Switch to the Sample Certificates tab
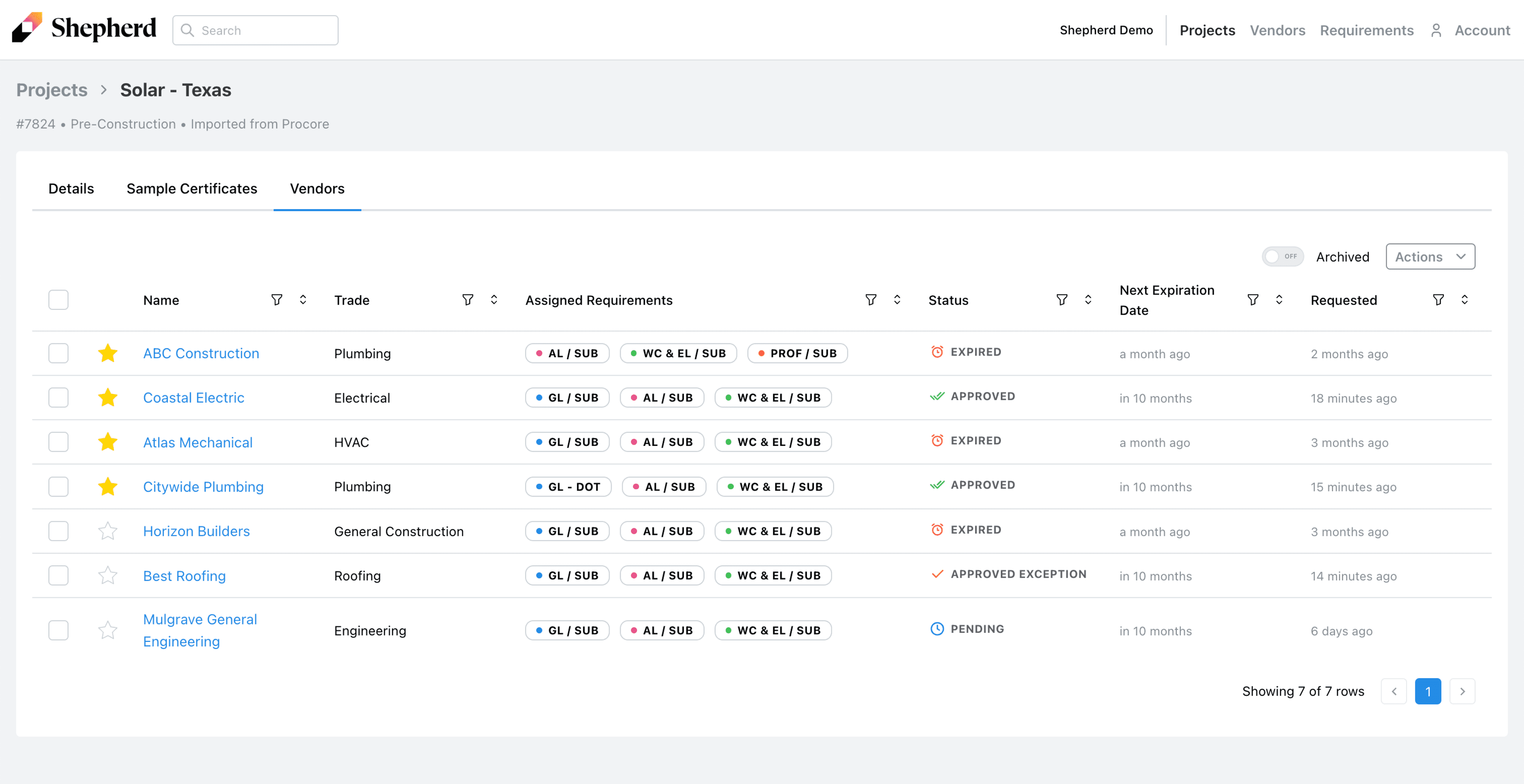Viewport: 1524px width, 784px height. (x=192, y=188)
